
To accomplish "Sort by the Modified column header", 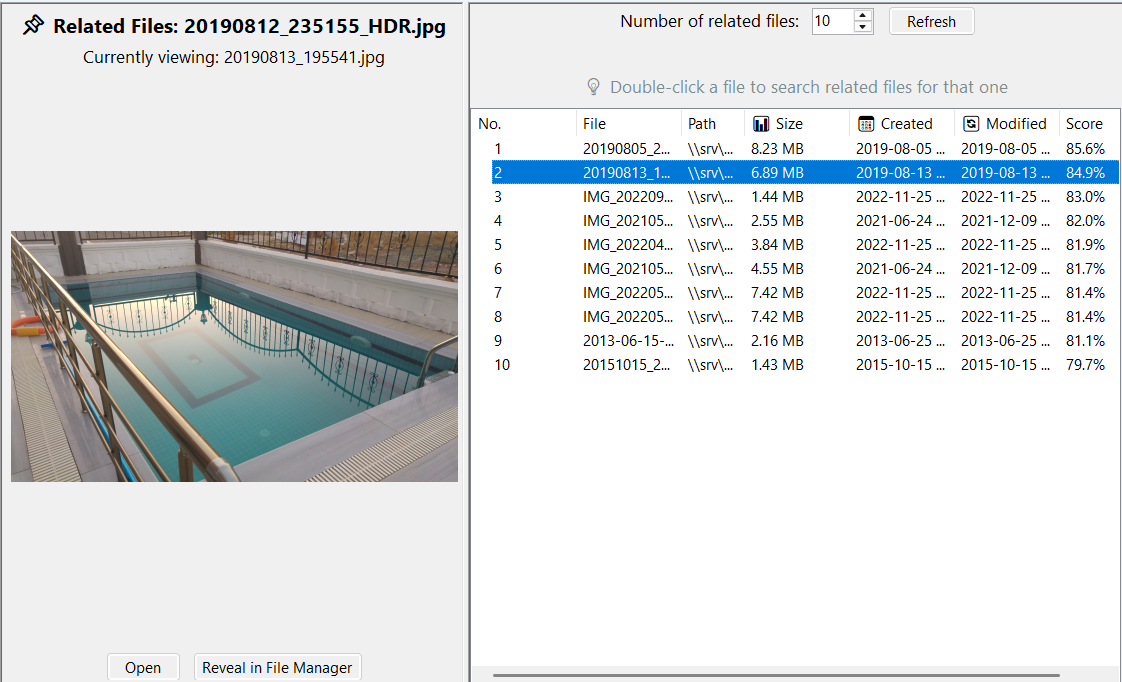I will click(x=1007, y=124).
